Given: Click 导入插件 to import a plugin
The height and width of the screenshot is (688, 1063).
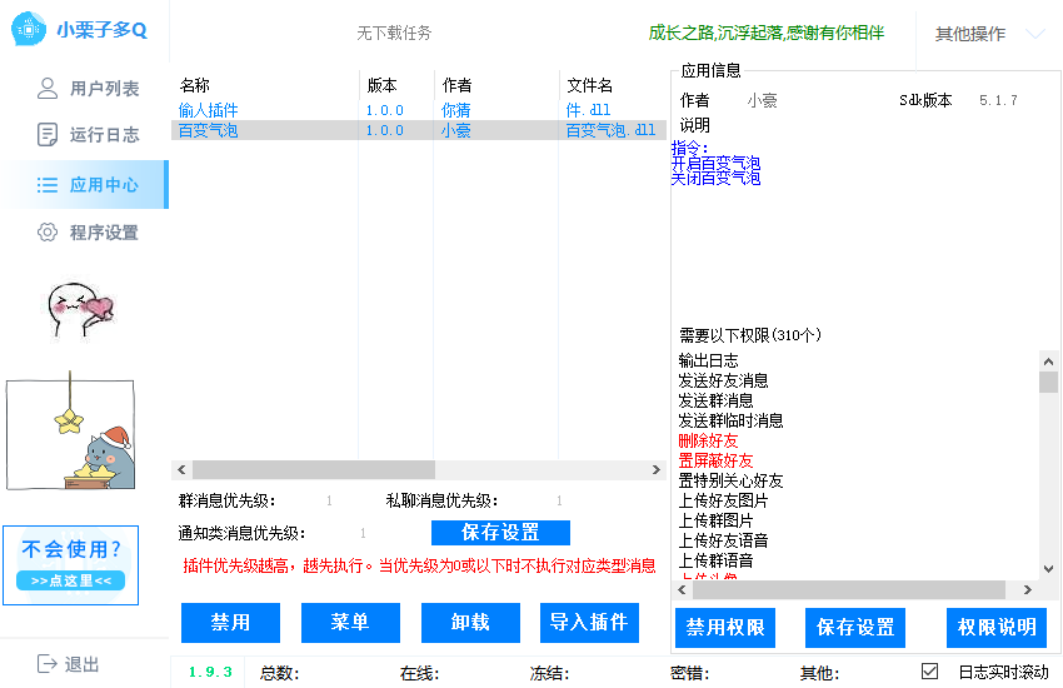Looking at the screenshot, I should (x=590, y=623).
